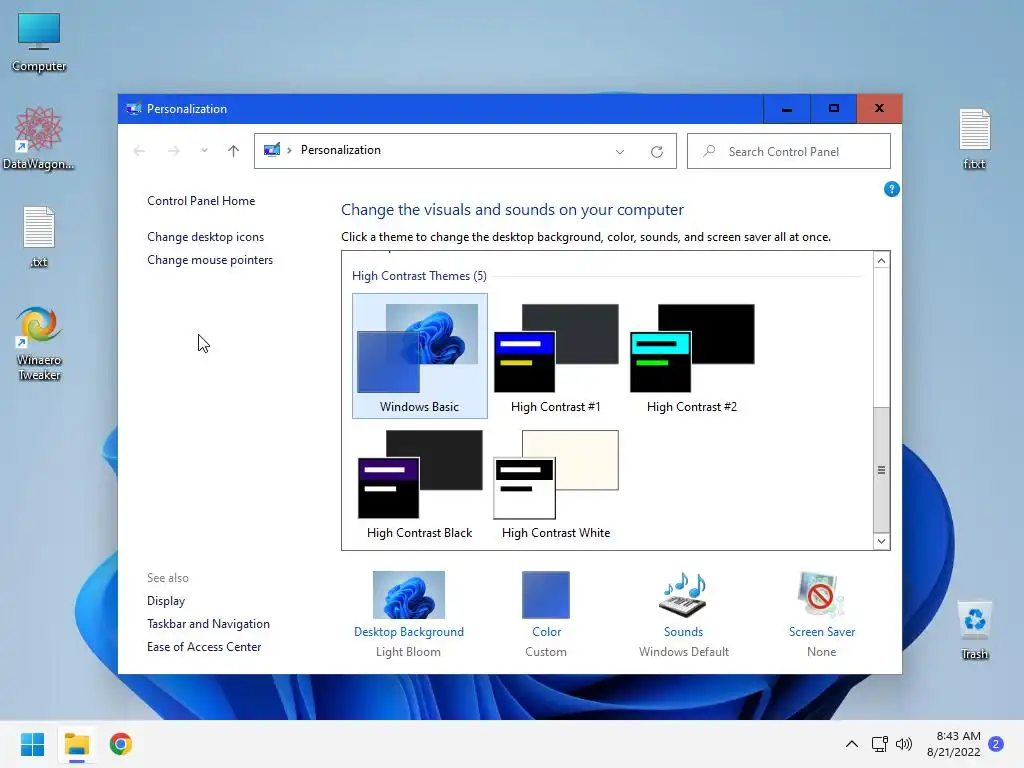Screen dimensions: 1024x768
Task: Open the DataWagon desktop shortcut
Action: coord(39,138)
